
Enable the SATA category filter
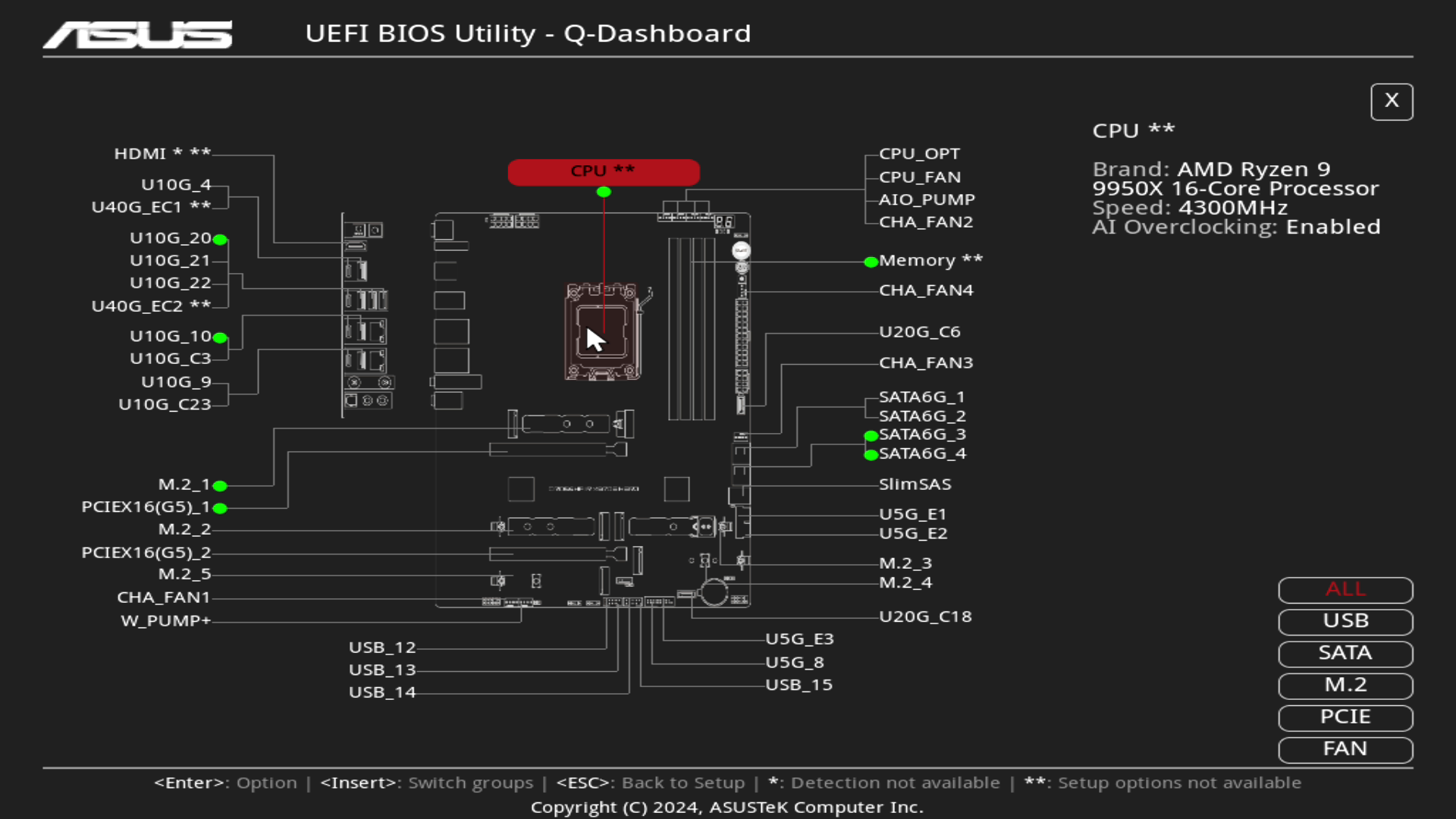[1345, 653]
